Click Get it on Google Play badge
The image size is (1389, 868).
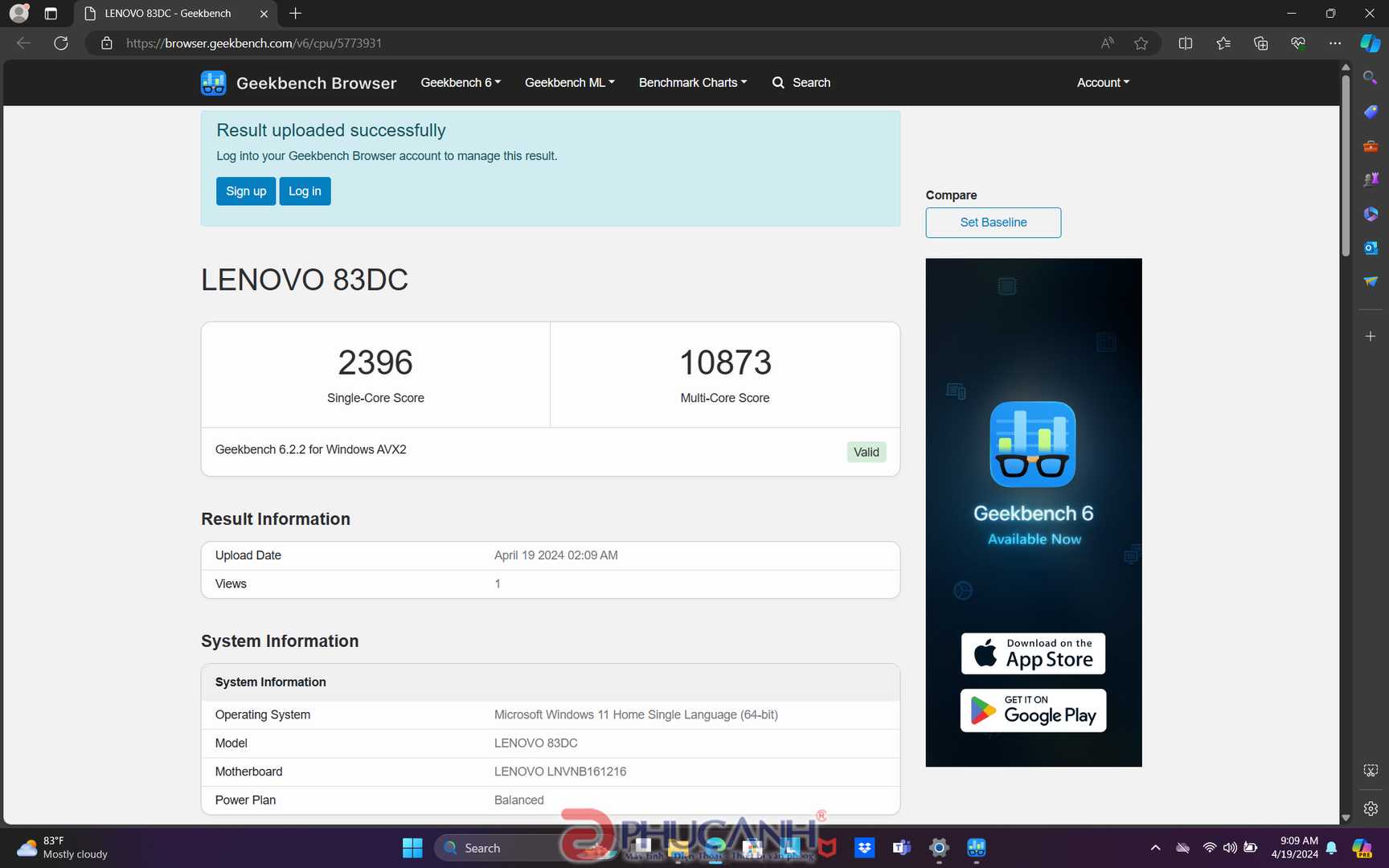click(1033, 710)
